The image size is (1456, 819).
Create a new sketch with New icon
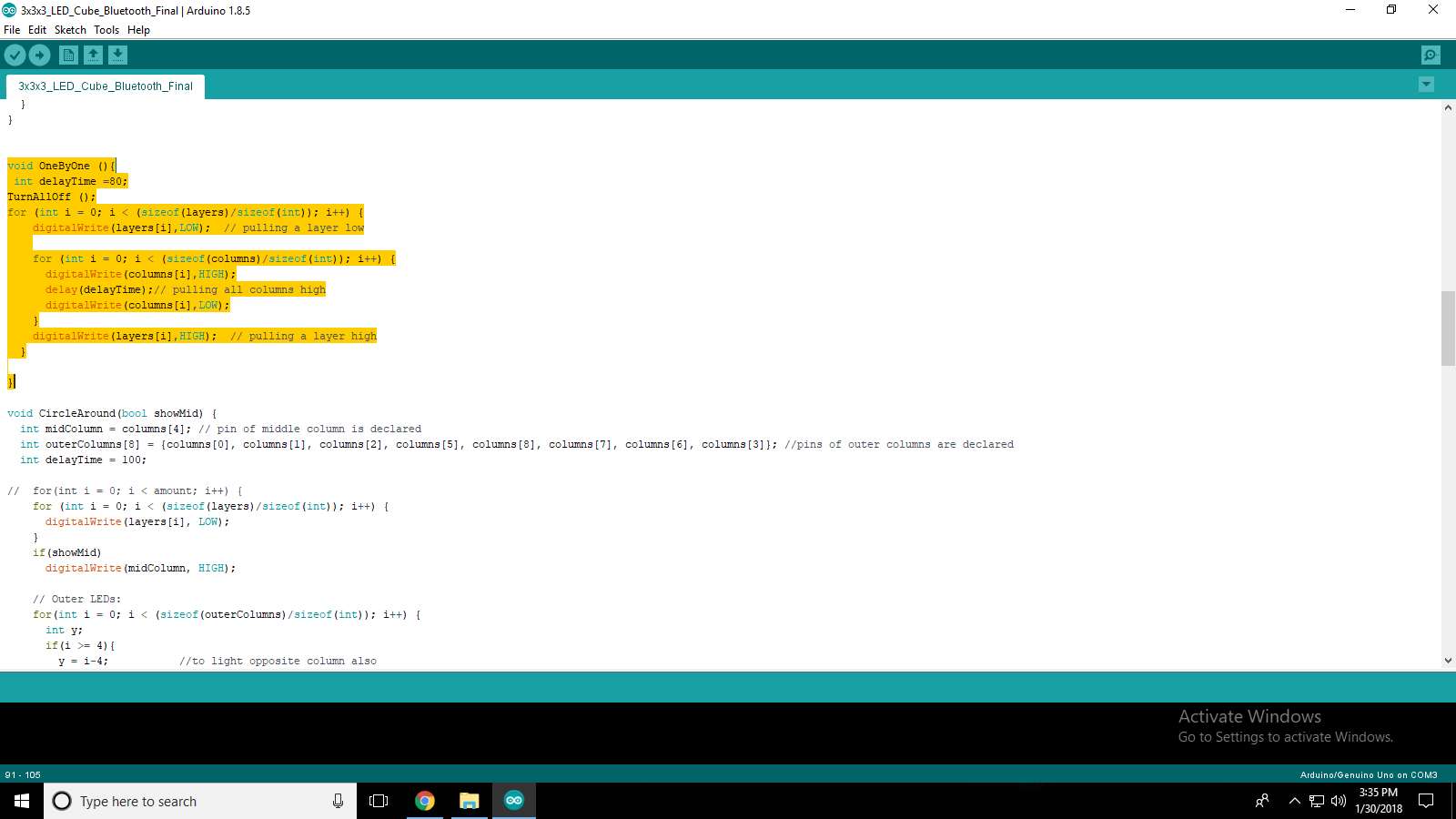[x=68, y=56]
